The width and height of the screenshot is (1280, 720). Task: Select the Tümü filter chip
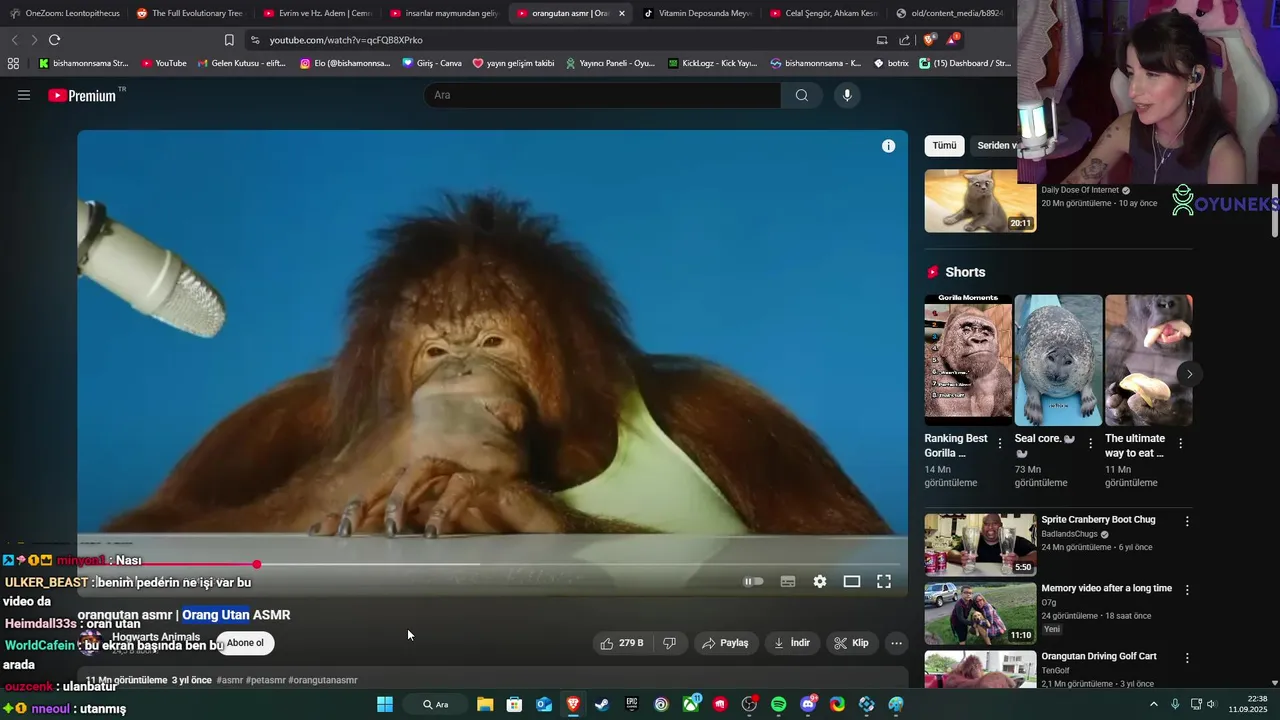pos(944,146)
